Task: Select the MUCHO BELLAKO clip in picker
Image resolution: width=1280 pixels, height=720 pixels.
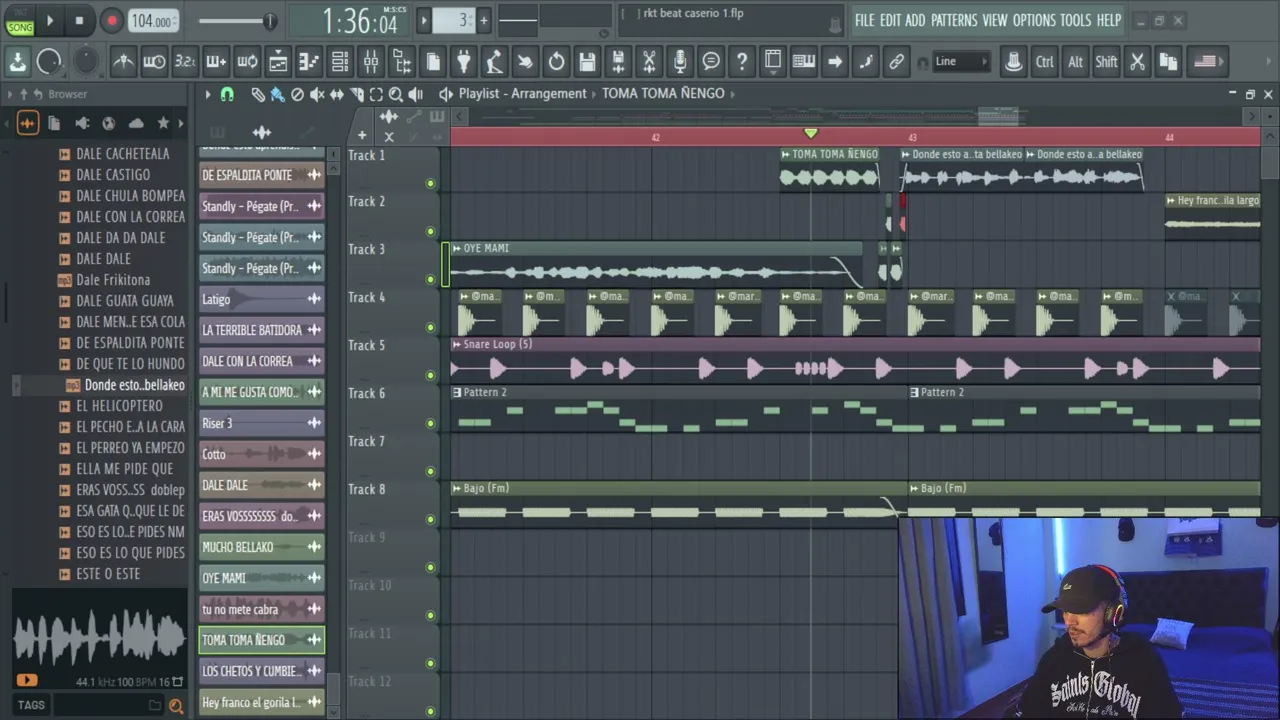Action: click(261, 547)
